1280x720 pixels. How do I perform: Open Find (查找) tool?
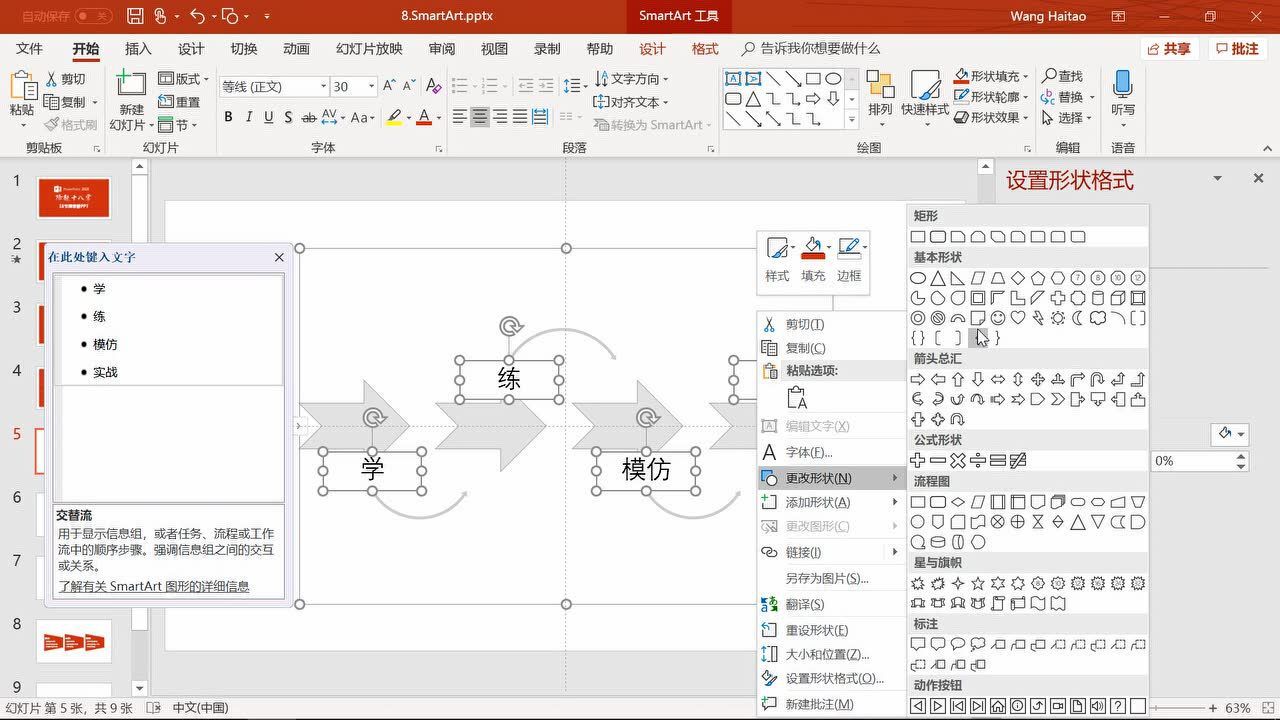coord(1063,76)
